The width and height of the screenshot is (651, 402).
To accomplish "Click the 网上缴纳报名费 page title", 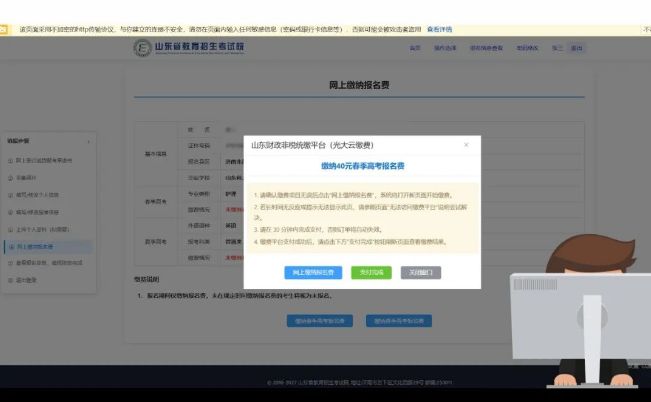I will (359, 85).
